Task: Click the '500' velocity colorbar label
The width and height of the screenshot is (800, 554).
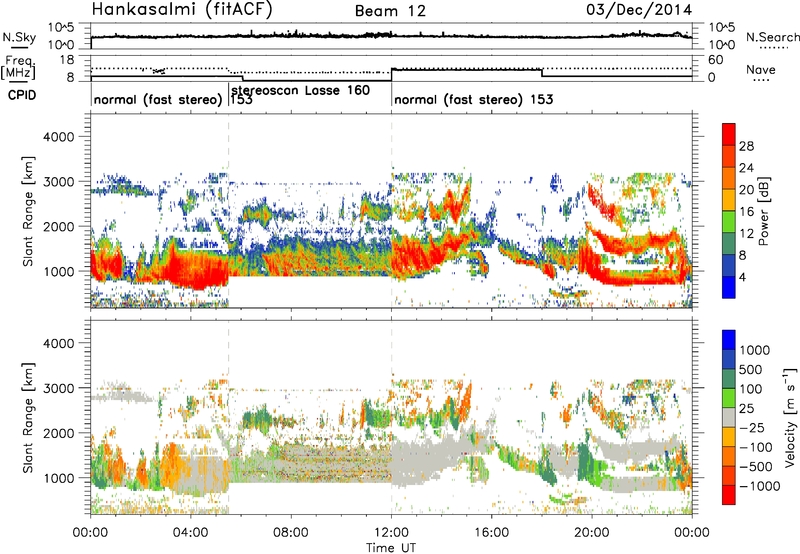Action: 751,369
